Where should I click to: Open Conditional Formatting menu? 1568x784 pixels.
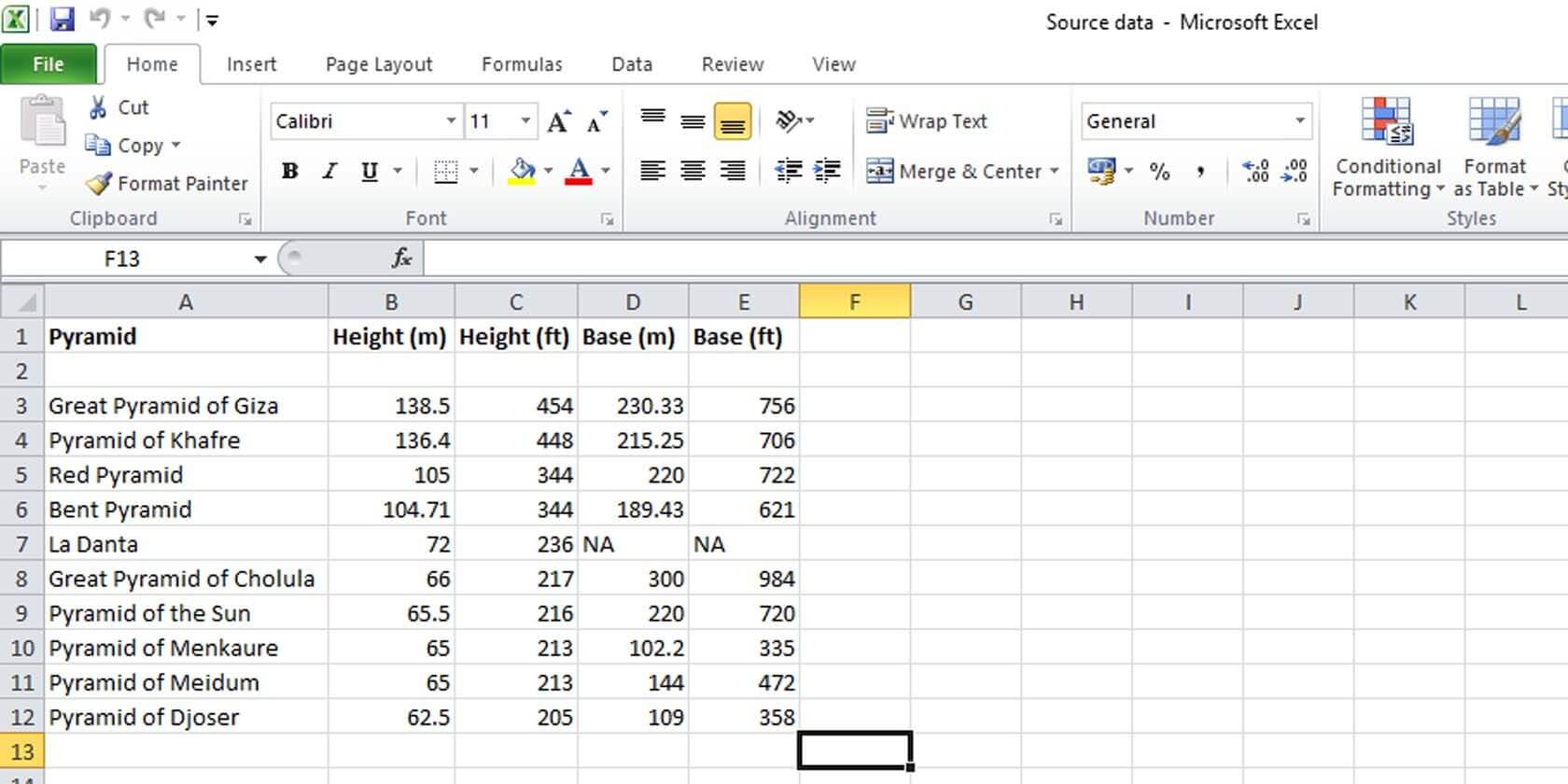(x=1388, y=147)
